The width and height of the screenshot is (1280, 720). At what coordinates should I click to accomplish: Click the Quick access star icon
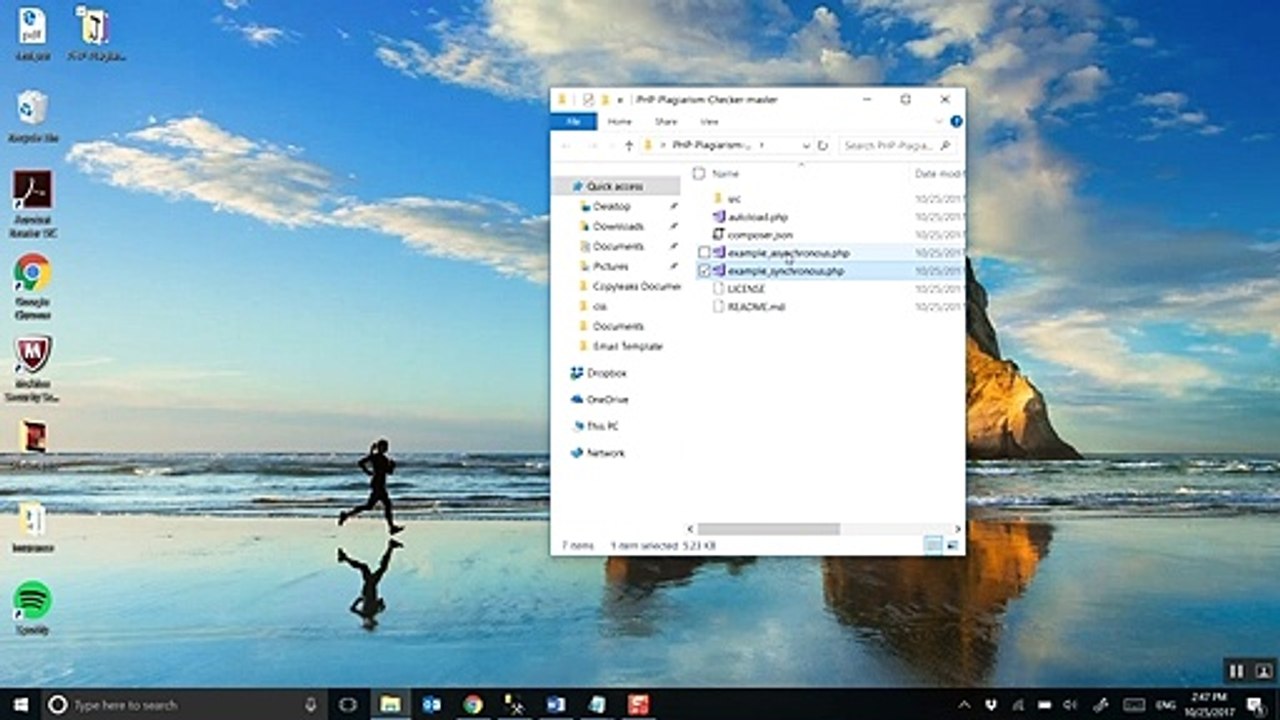pos(576,186)
